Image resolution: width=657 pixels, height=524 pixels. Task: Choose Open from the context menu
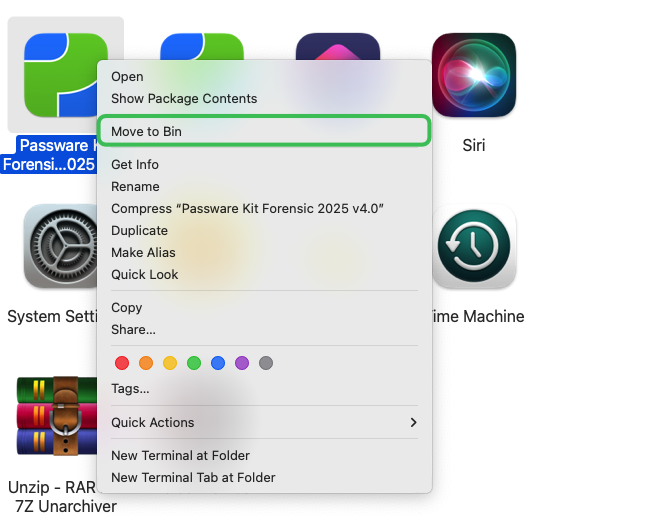click(x=264, y=77)
